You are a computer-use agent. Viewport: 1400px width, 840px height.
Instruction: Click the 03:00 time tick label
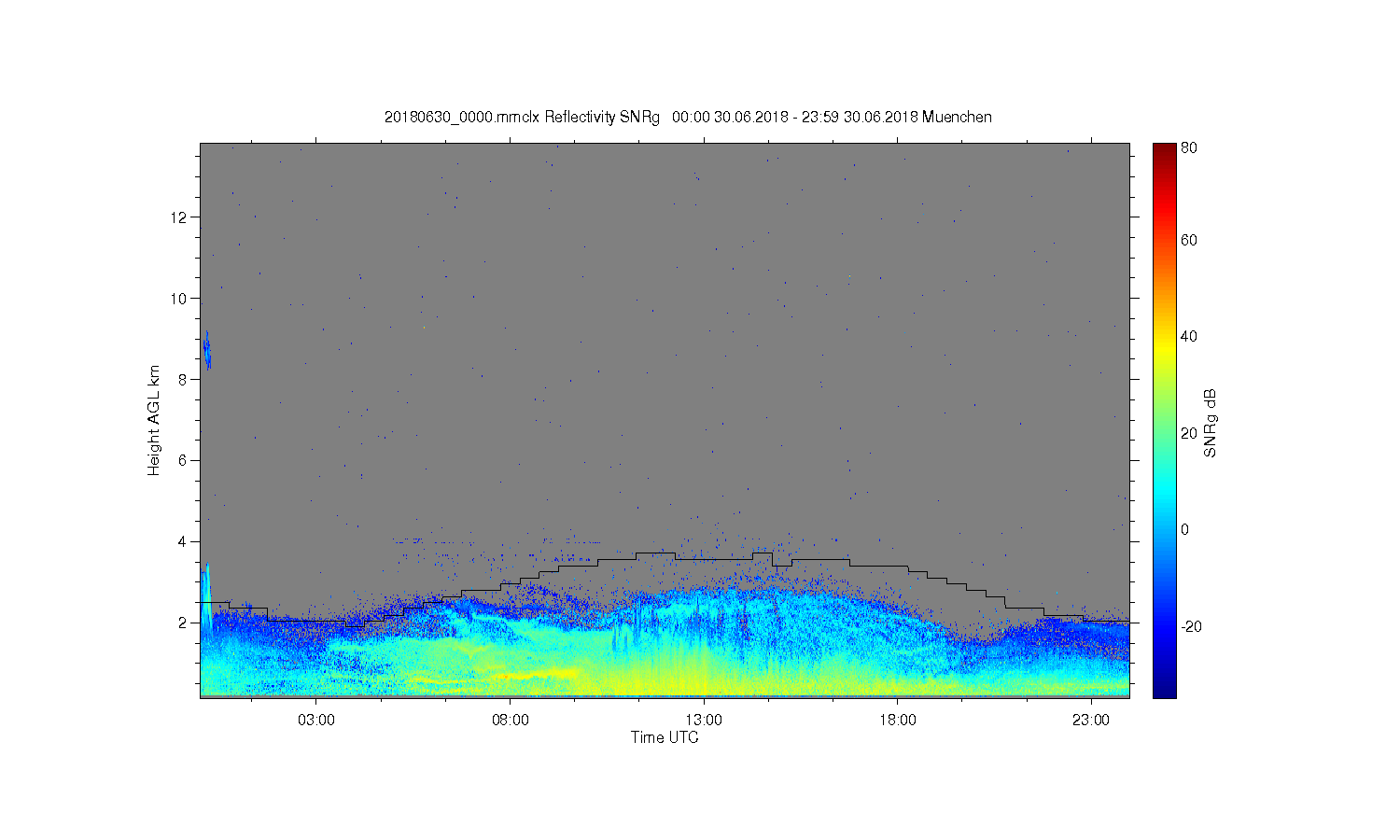(316, 721)
